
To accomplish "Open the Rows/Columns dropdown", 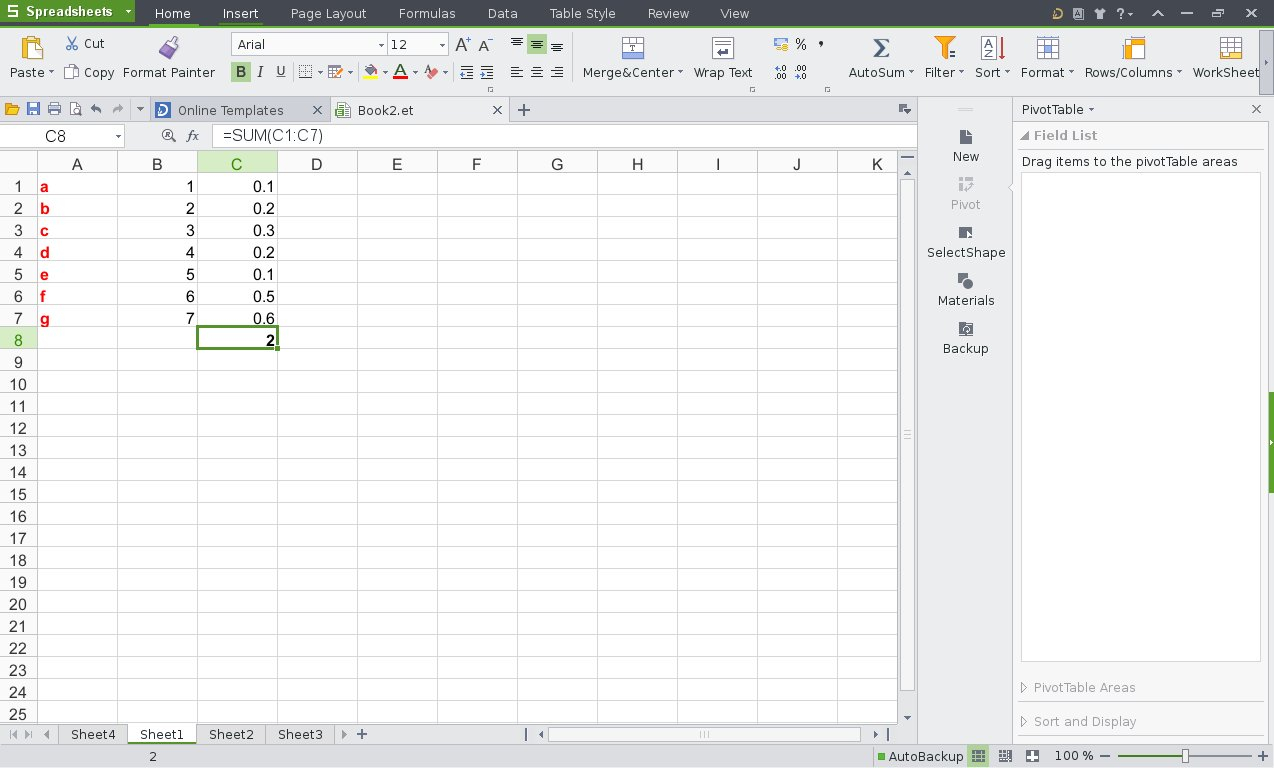I will pos(1179,73).
